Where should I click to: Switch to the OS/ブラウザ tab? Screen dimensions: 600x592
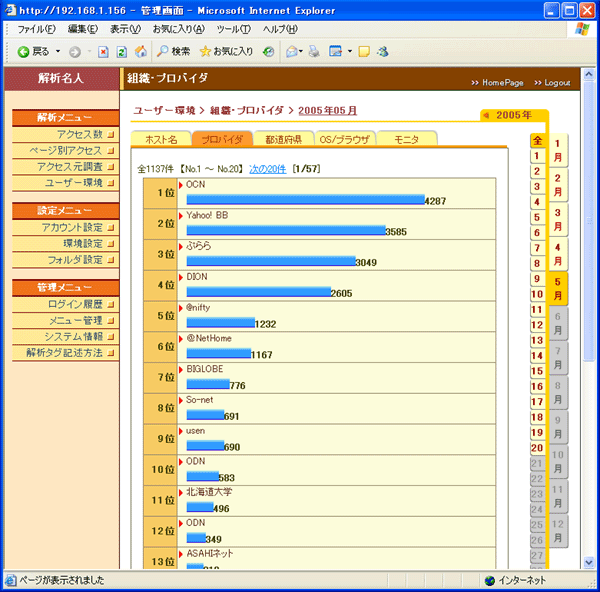pos(345,139)
